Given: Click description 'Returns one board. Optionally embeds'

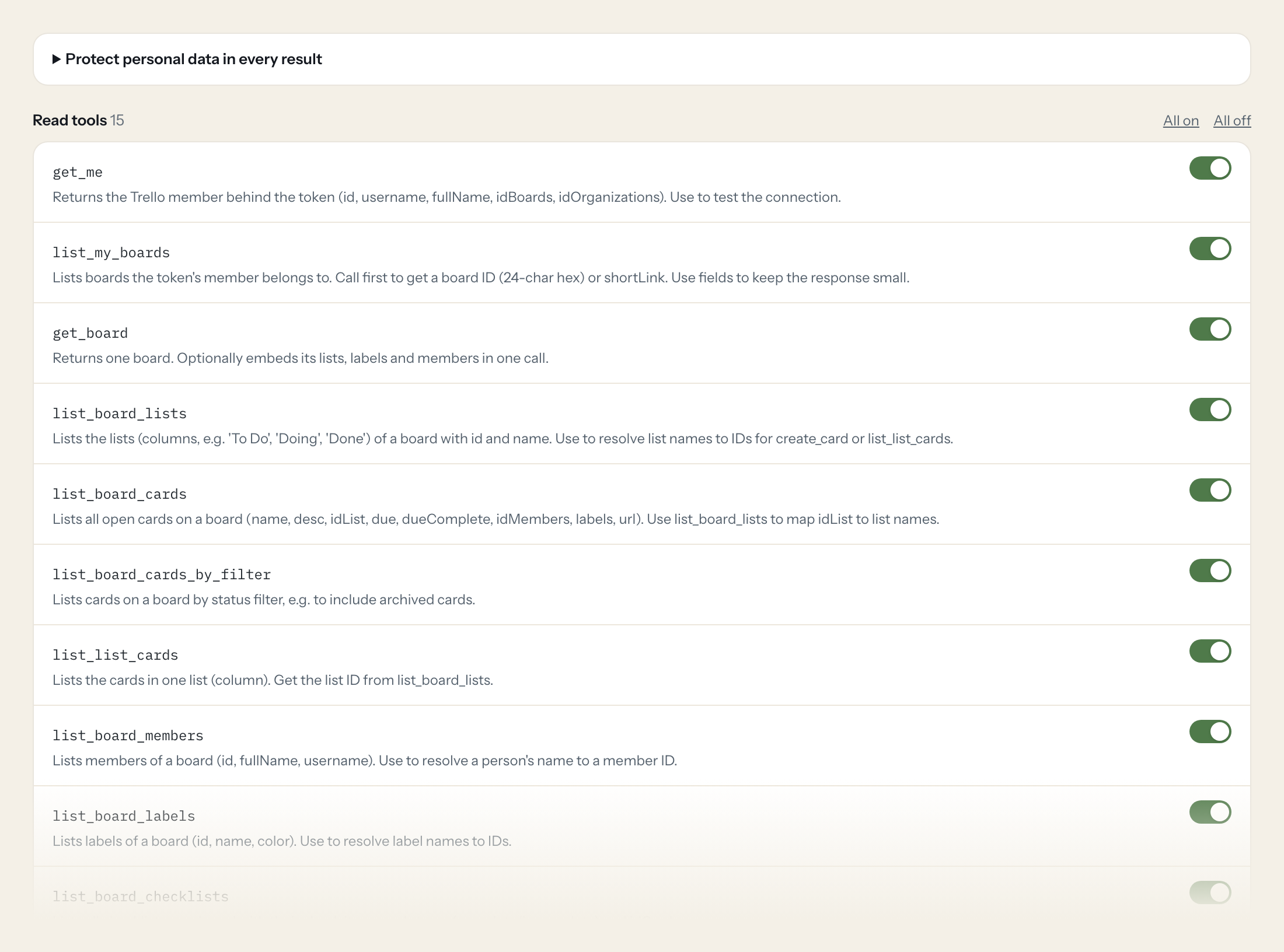Looking at the screenshot, I should [x=301, y=358].
